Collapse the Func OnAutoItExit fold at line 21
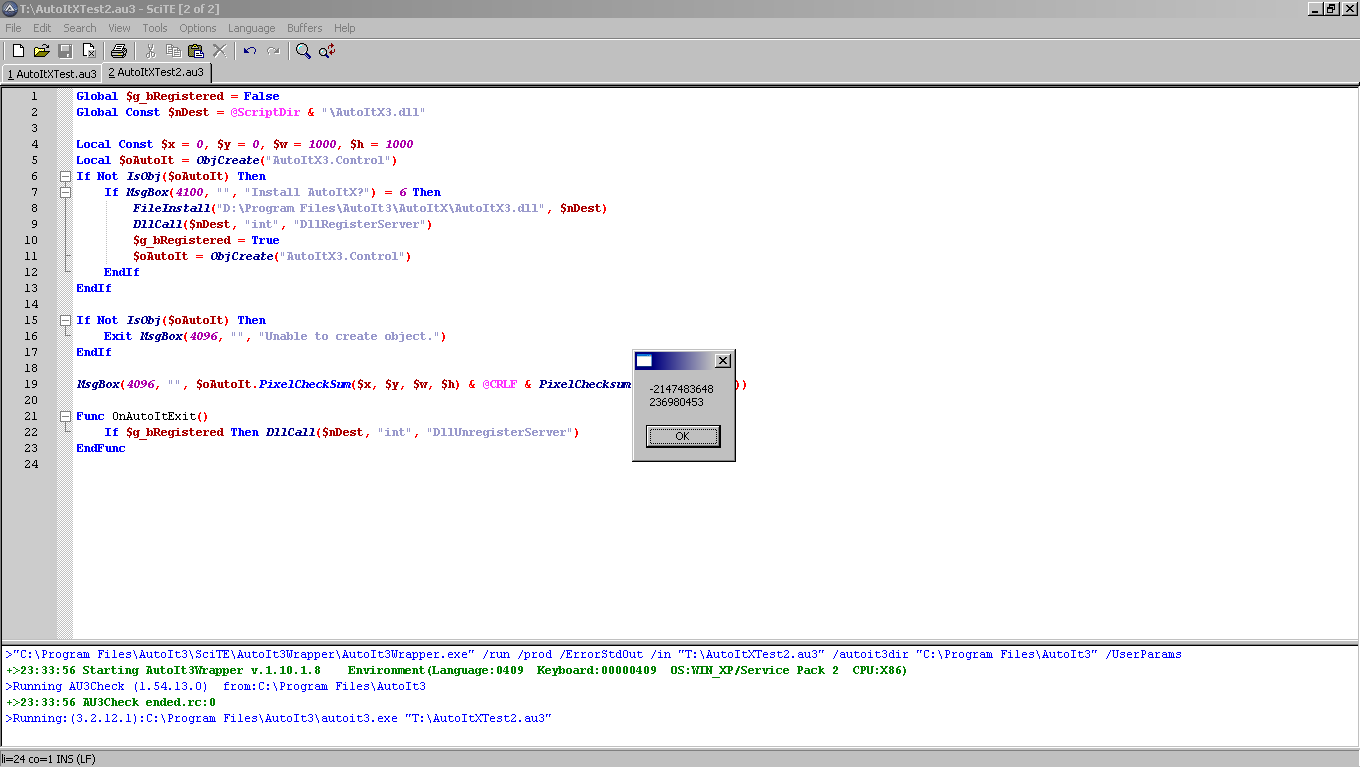Image resolution: width=1360 pixels, height=768 pixels. point(65,416)
